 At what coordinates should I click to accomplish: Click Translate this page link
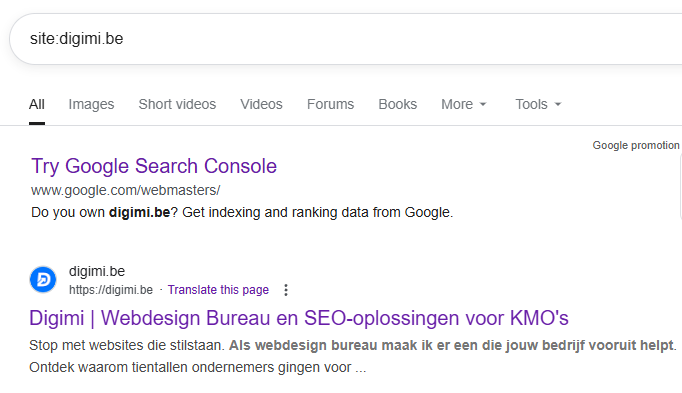click(218, 290)
